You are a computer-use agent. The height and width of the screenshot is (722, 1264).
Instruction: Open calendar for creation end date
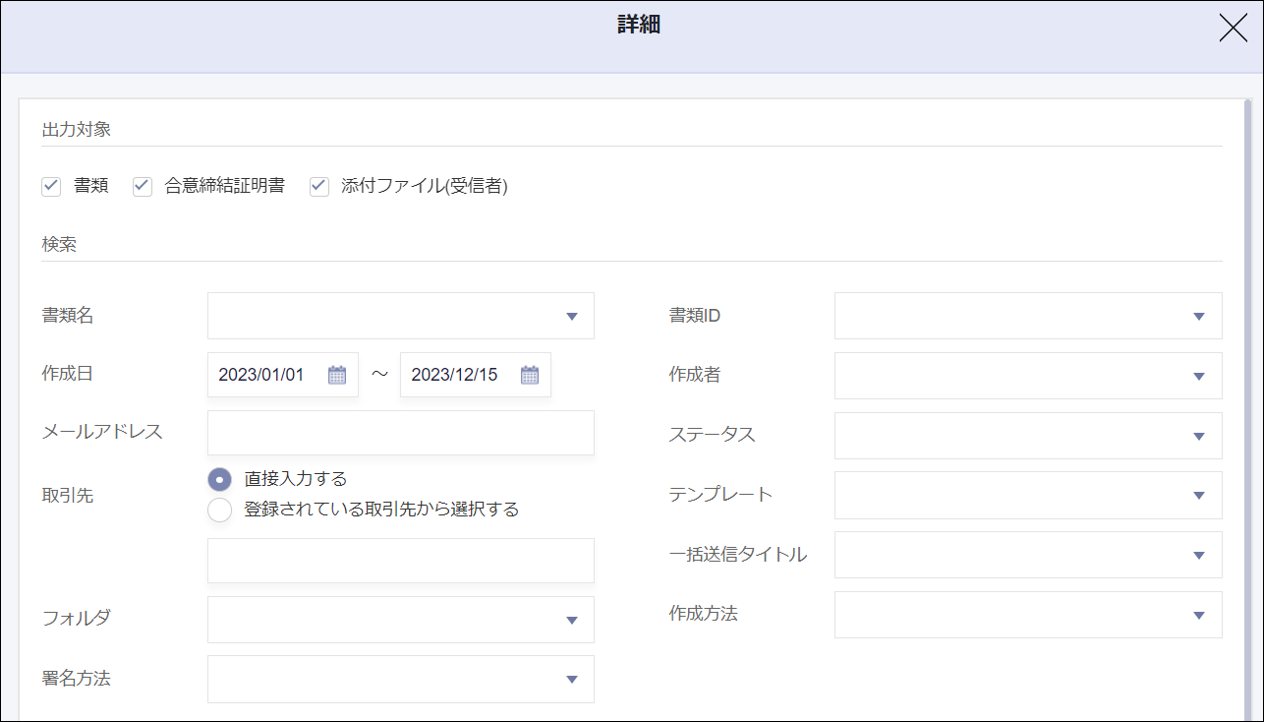point(530,375)
